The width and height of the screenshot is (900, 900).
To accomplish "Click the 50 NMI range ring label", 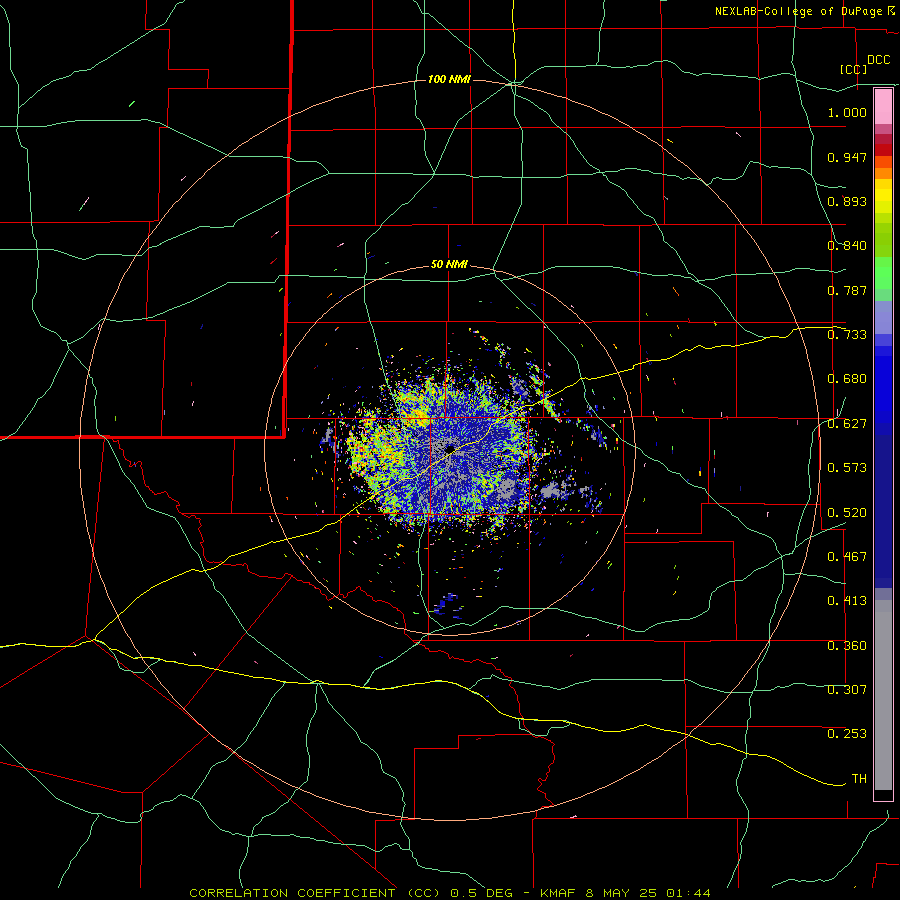I will click(x=449, y=265).
